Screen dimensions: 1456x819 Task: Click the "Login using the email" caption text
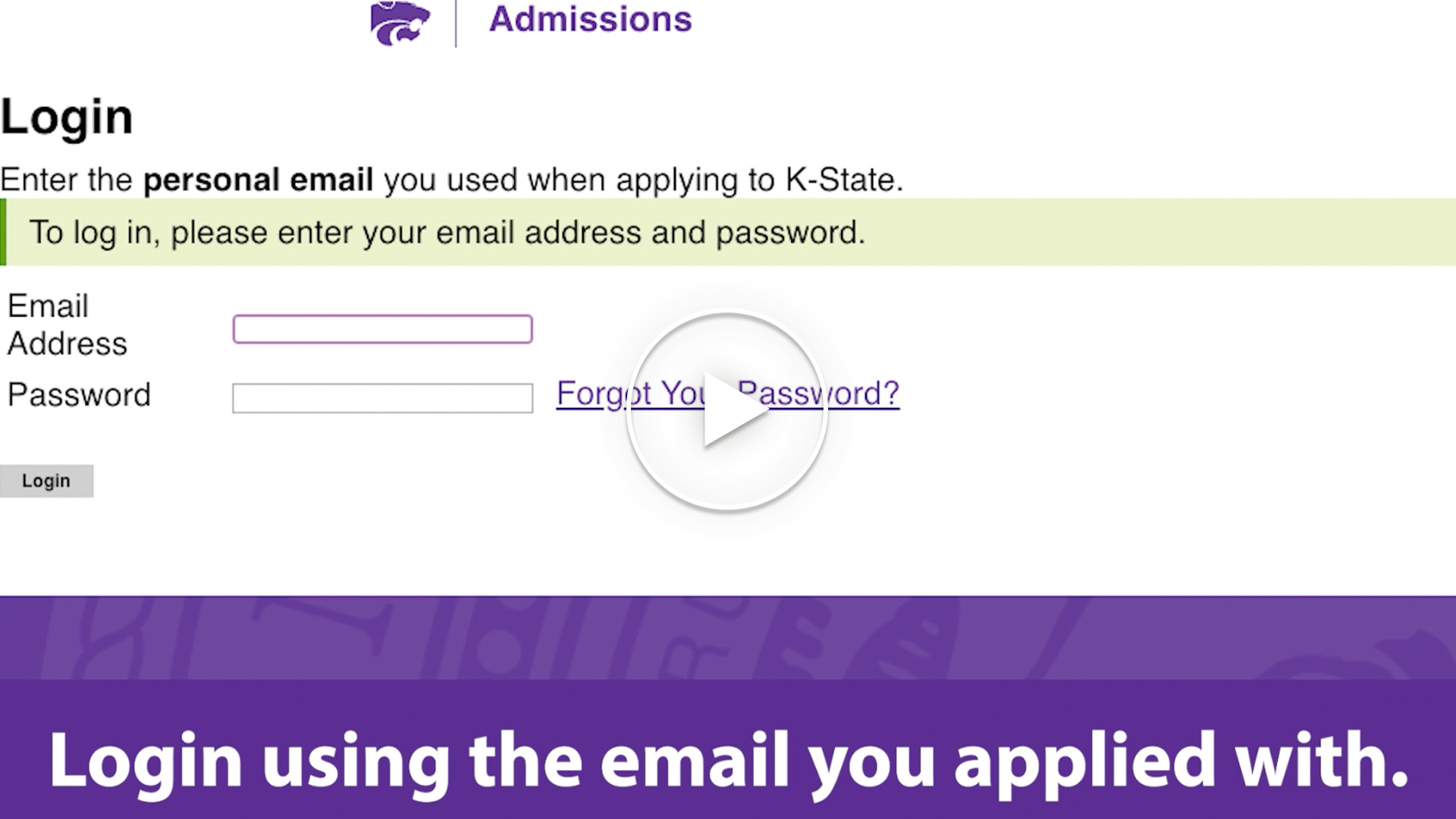(x=425, y=761)
